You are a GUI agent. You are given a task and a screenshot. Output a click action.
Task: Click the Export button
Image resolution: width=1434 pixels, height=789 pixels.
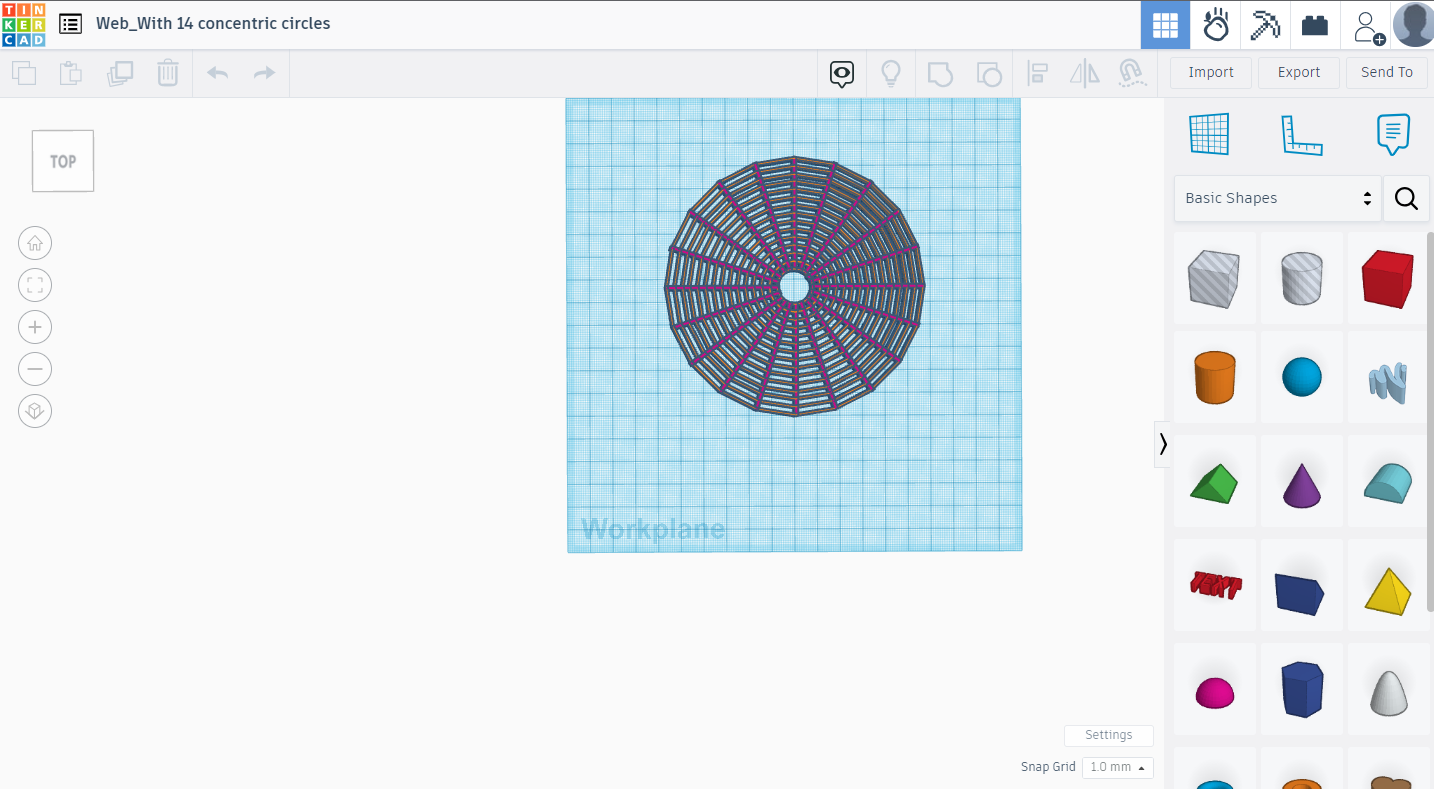(1298, 72)
